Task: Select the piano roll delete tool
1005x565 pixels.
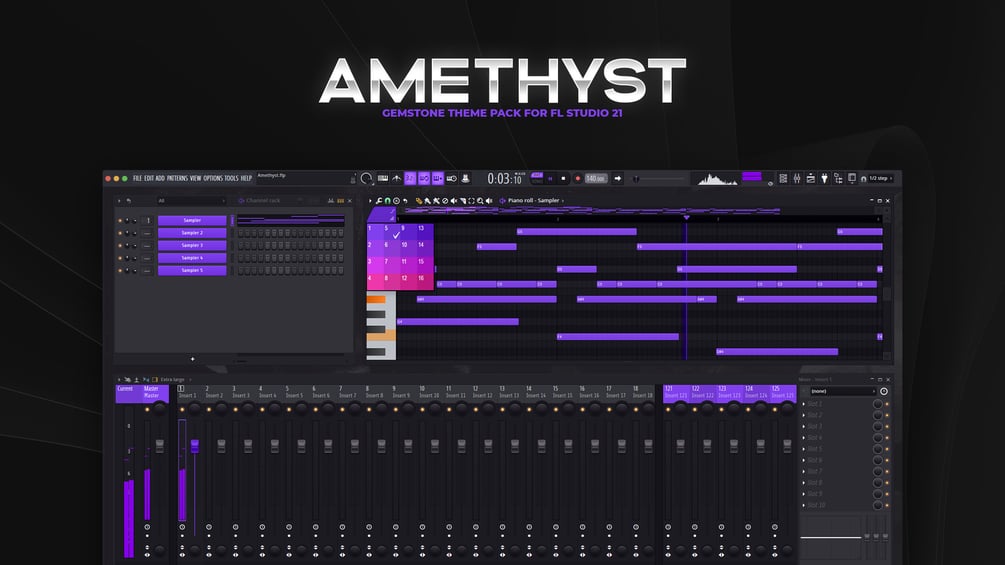Action: [445, 201]
